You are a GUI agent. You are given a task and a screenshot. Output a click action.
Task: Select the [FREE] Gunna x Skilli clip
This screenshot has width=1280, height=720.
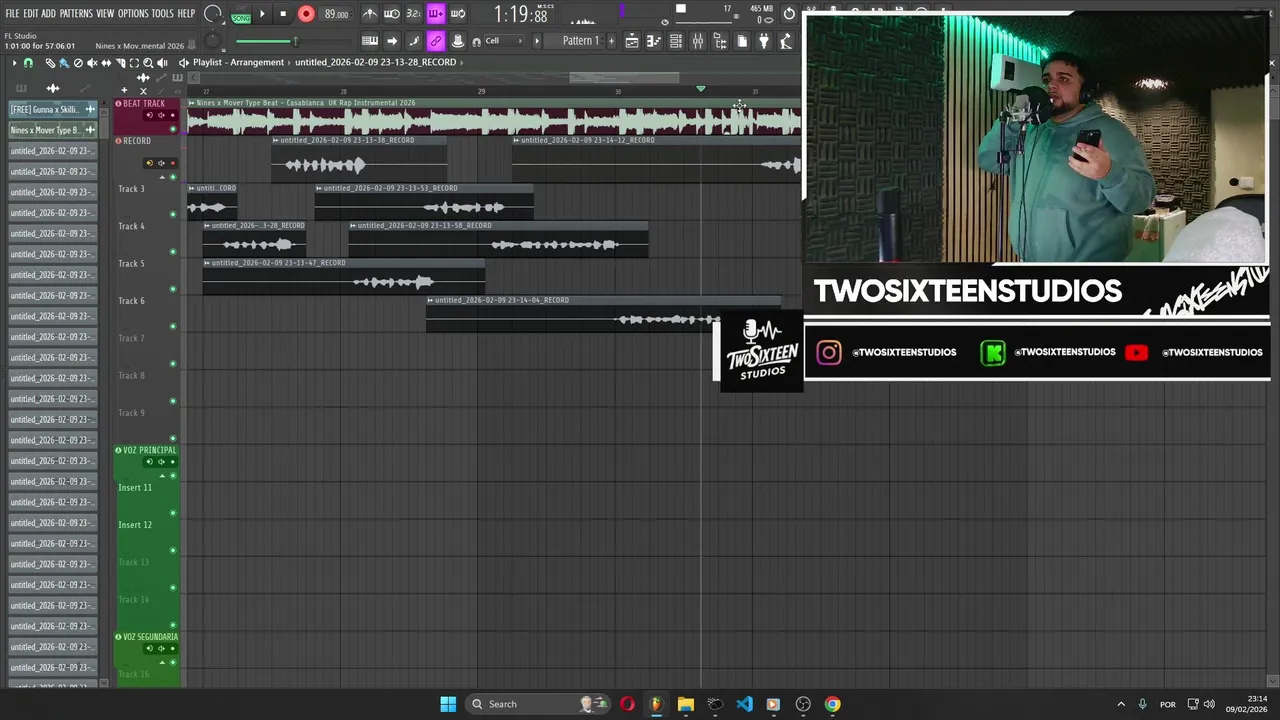coord(53,109)
